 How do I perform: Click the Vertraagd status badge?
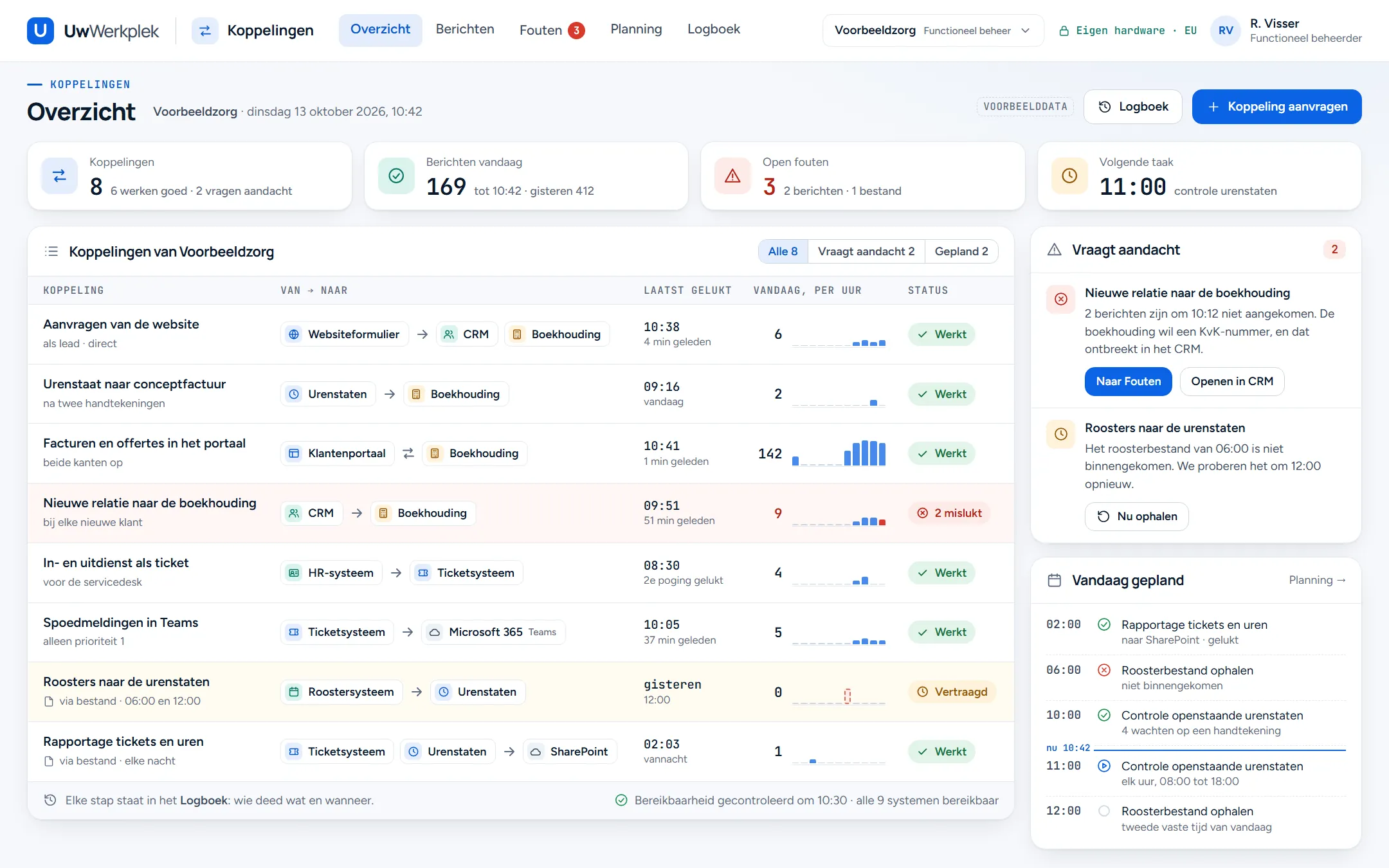[x=952, y=692]
